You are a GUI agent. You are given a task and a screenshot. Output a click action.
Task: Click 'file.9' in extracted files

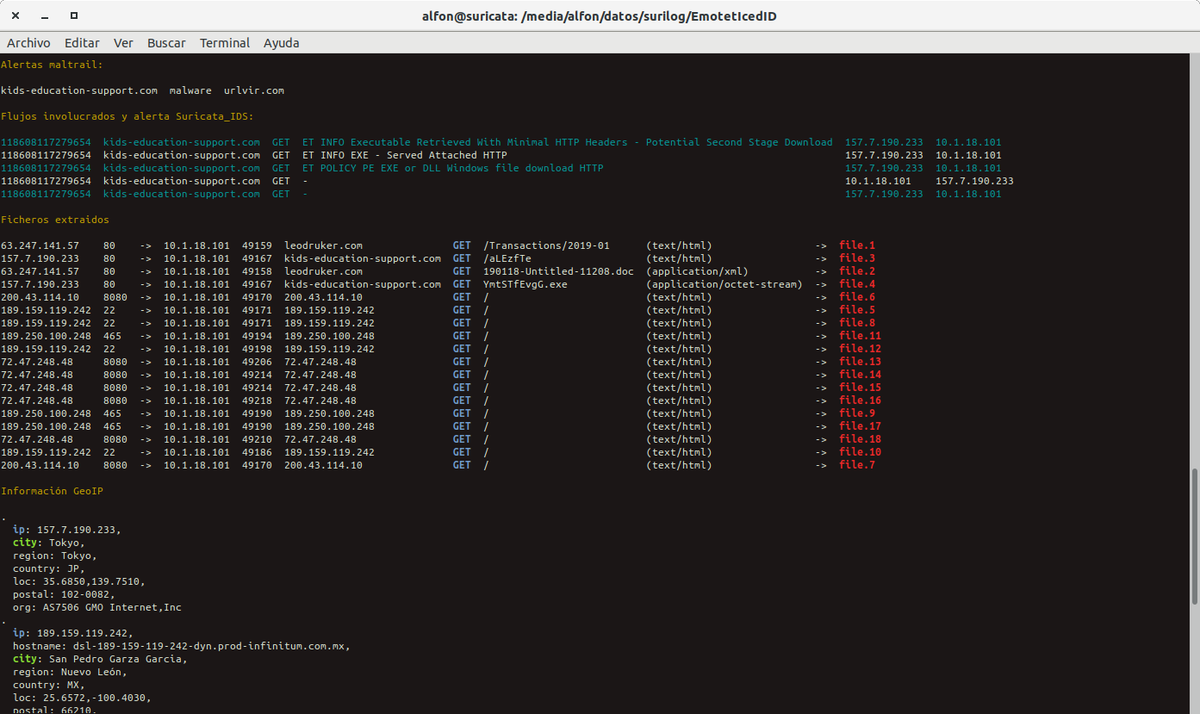point(857,414)
